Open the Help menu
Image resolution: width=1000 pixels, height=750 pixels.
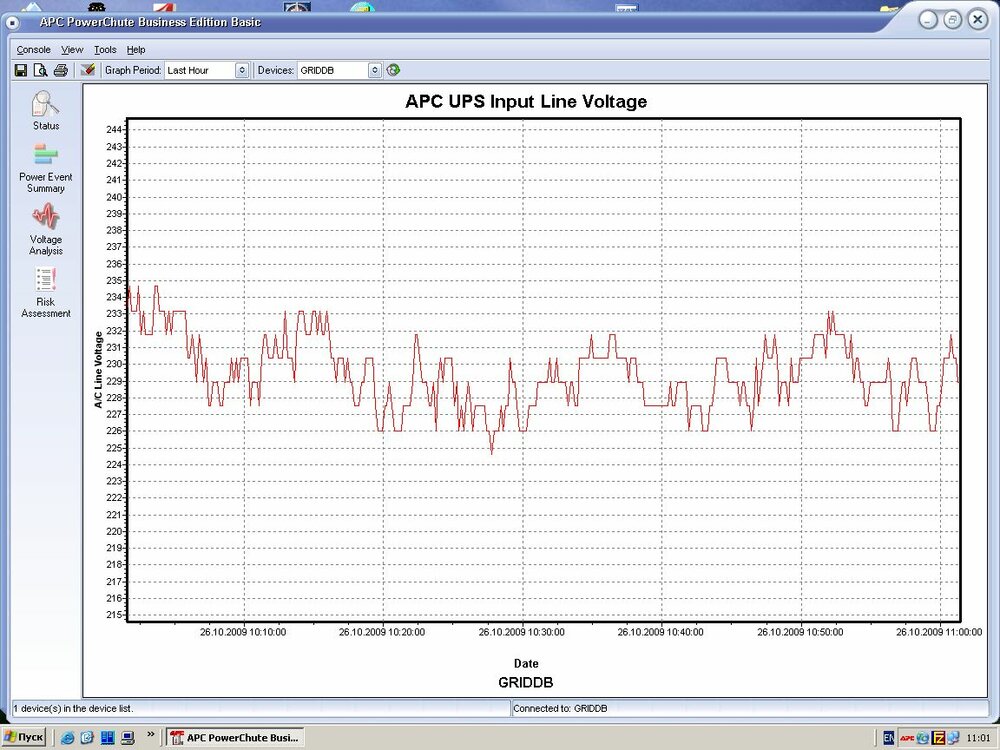pyautogui.click(x=136, y=49)
